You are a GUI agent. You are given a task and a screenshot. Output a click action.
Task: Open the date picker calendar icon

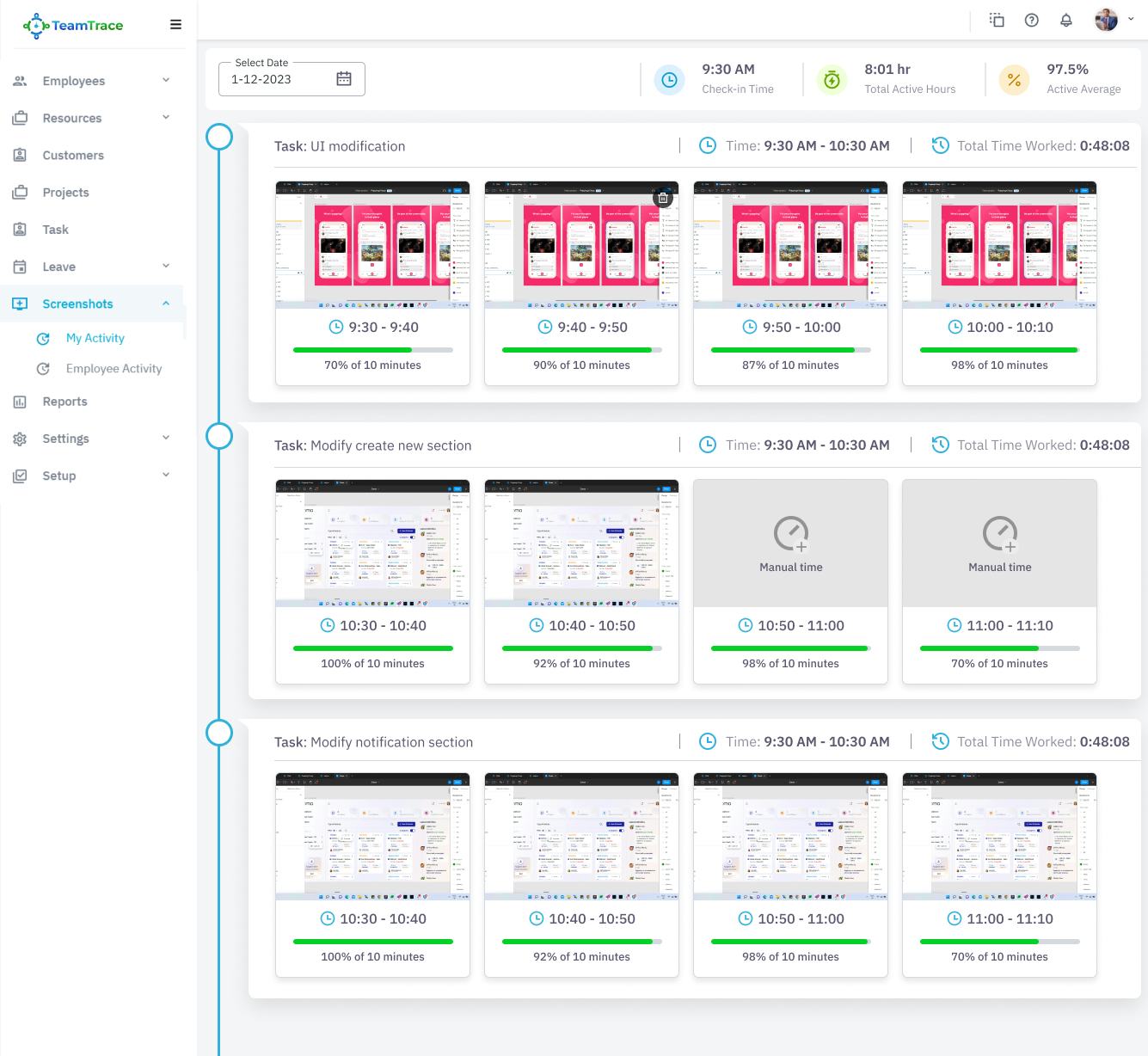pos(344,78)
